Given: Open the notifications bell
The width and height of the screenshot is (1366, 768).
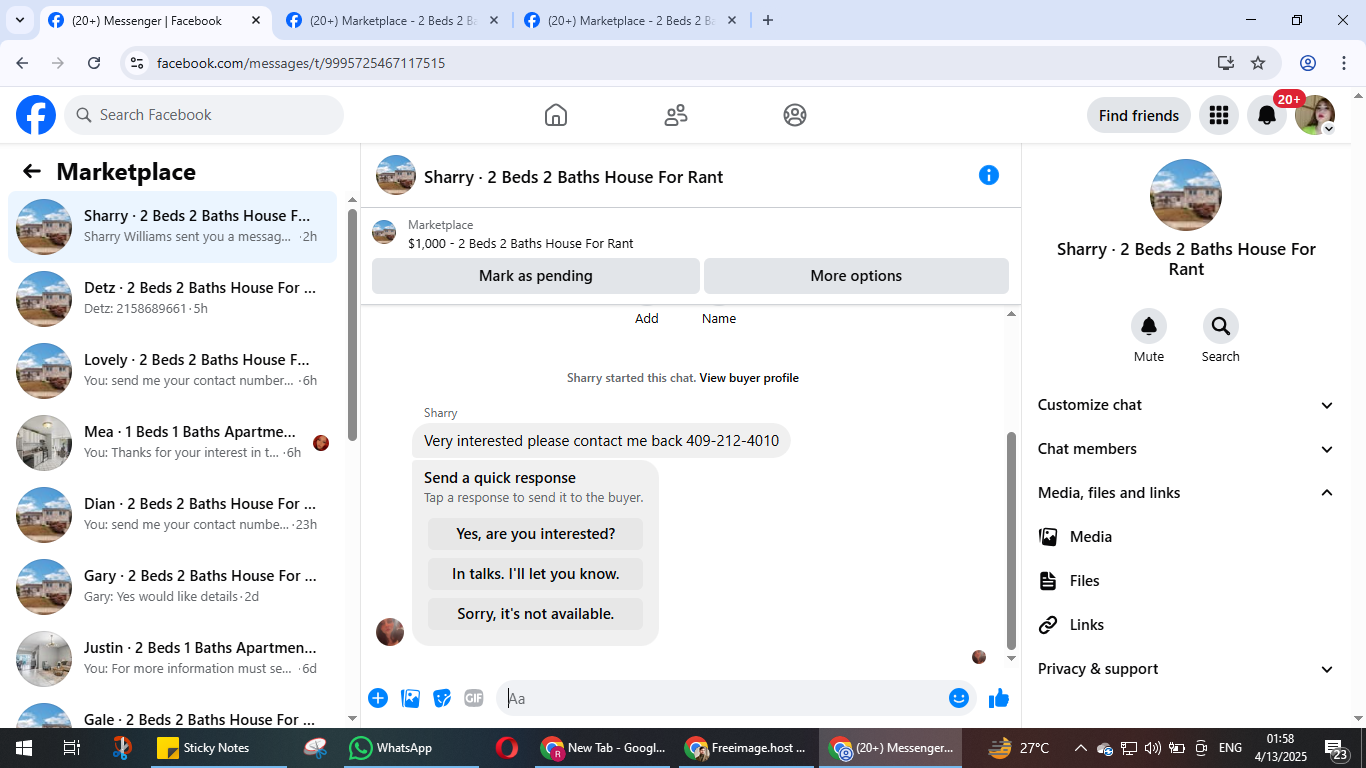Looking at the screenshot, I should coord(1267,115).
